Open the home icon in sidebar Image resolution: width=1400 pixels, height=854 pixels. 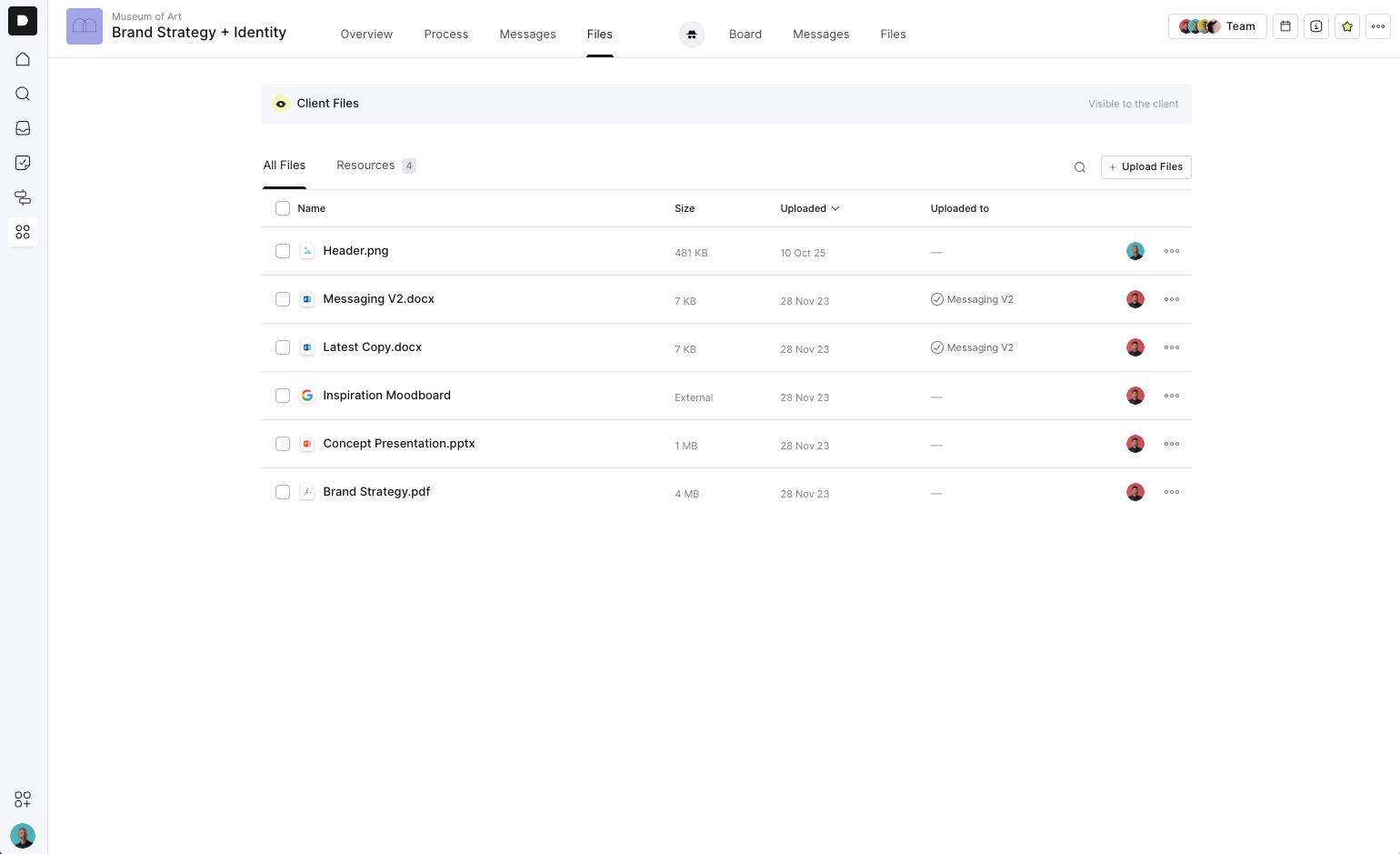(23, 59)
